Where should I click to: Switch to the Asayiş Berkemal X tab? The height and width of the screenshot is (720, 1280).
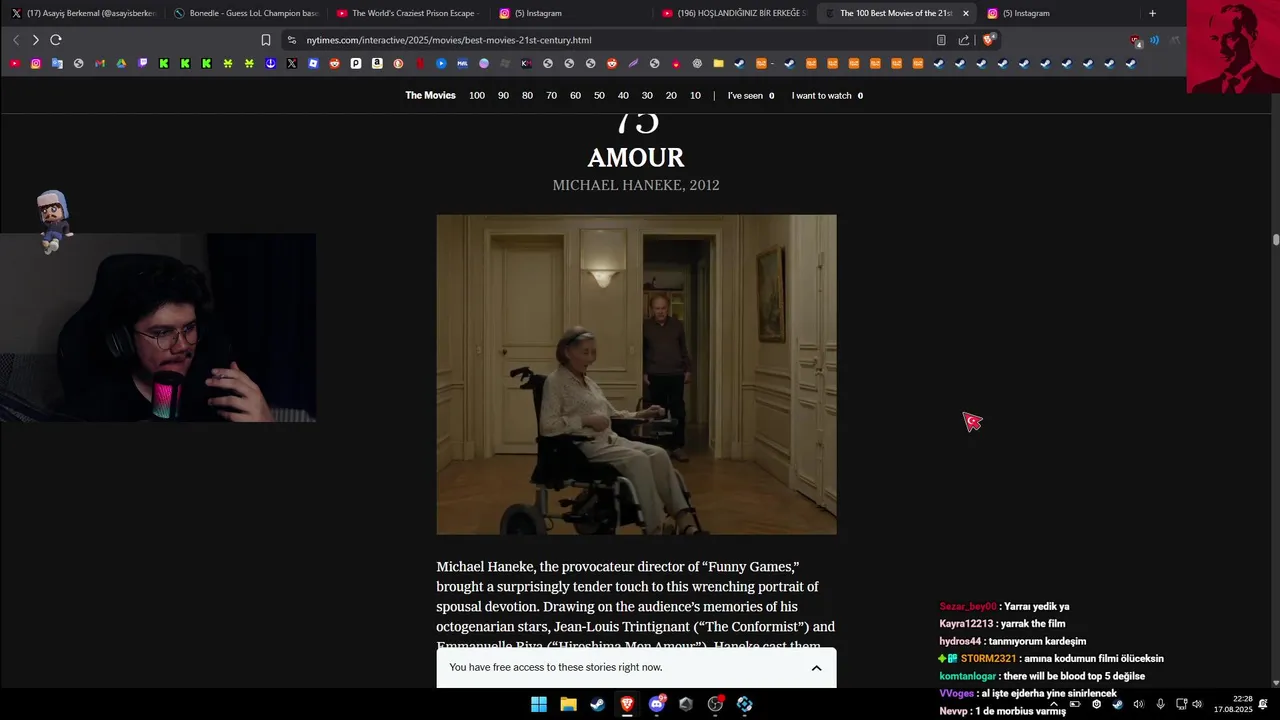tap(84, 13)
